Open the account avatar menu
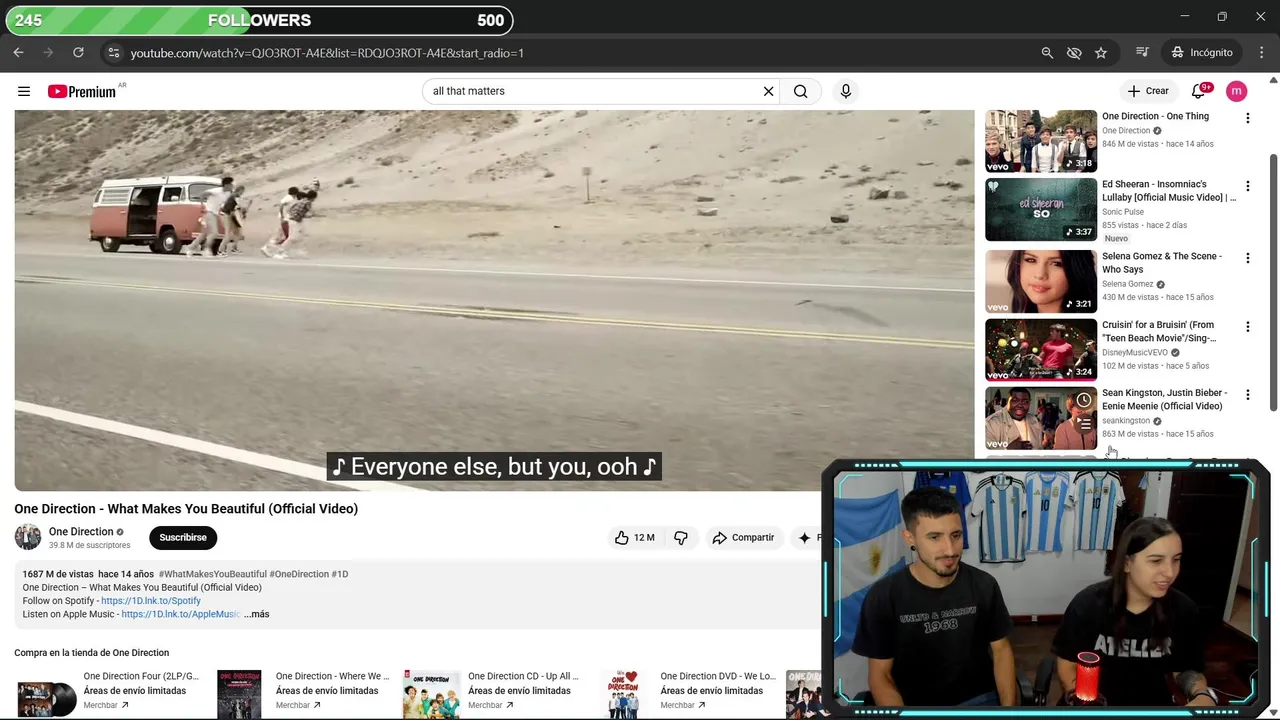1280x720 pixels. click(x=1236, y=91)
